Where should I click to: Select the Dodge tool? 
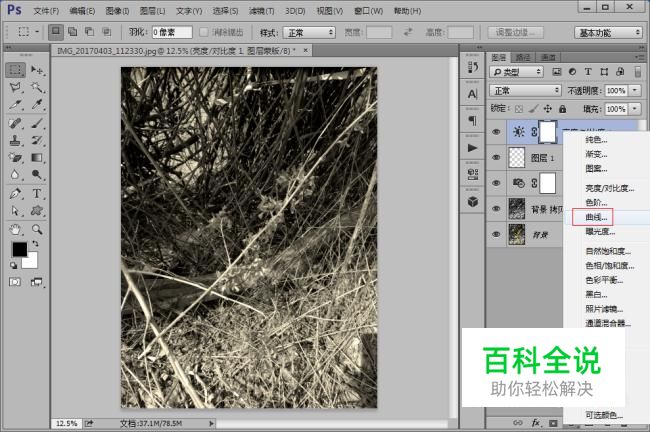coord(37,175)
